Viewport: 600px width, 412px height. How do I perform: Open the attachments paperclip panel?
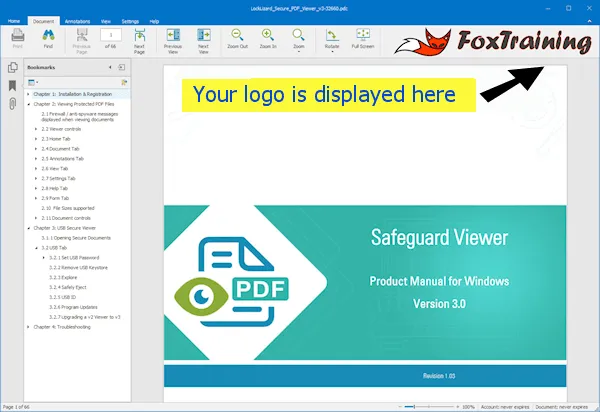pos(13,104)
